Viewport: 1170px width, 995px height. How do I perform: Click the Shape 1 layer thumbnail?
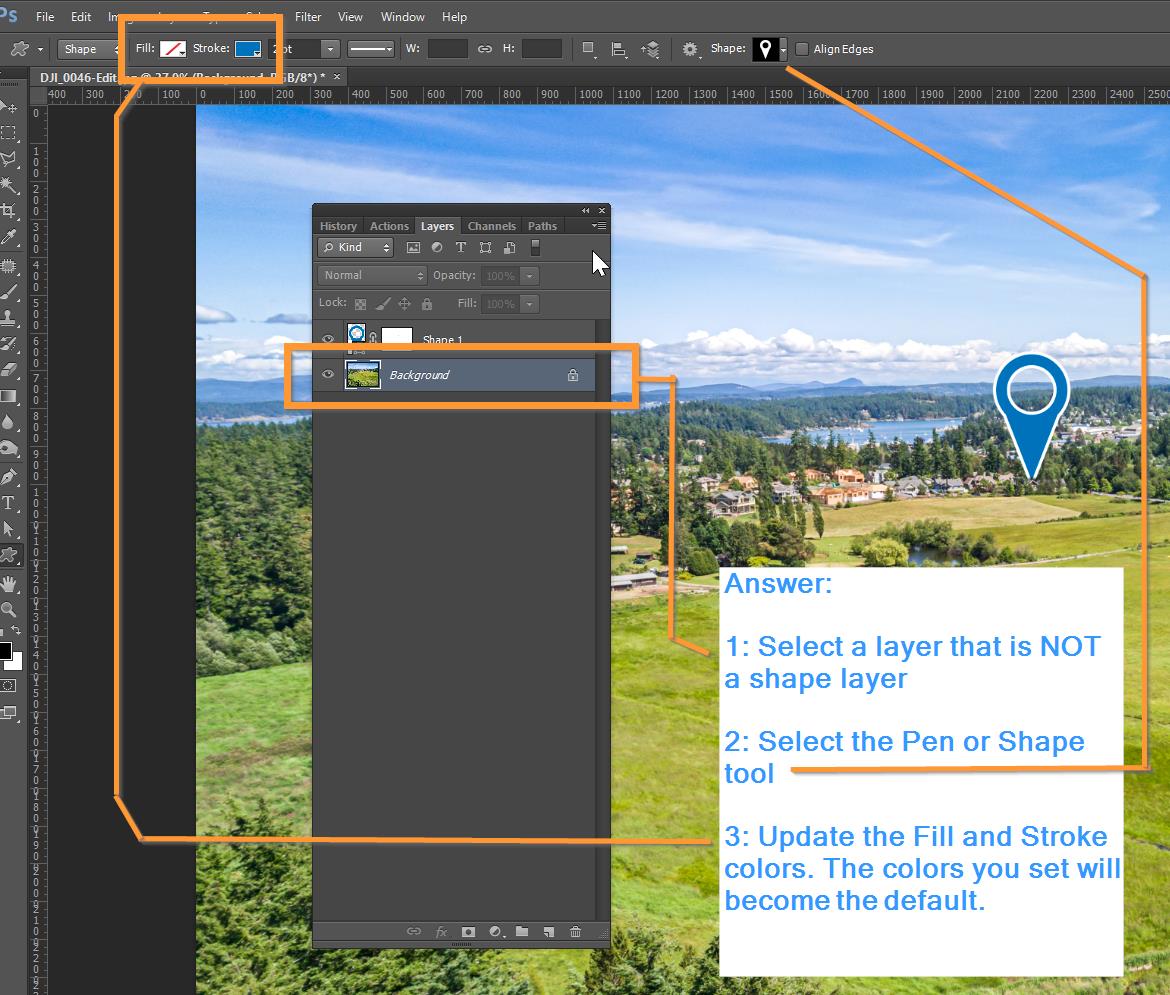click(356, 333)
